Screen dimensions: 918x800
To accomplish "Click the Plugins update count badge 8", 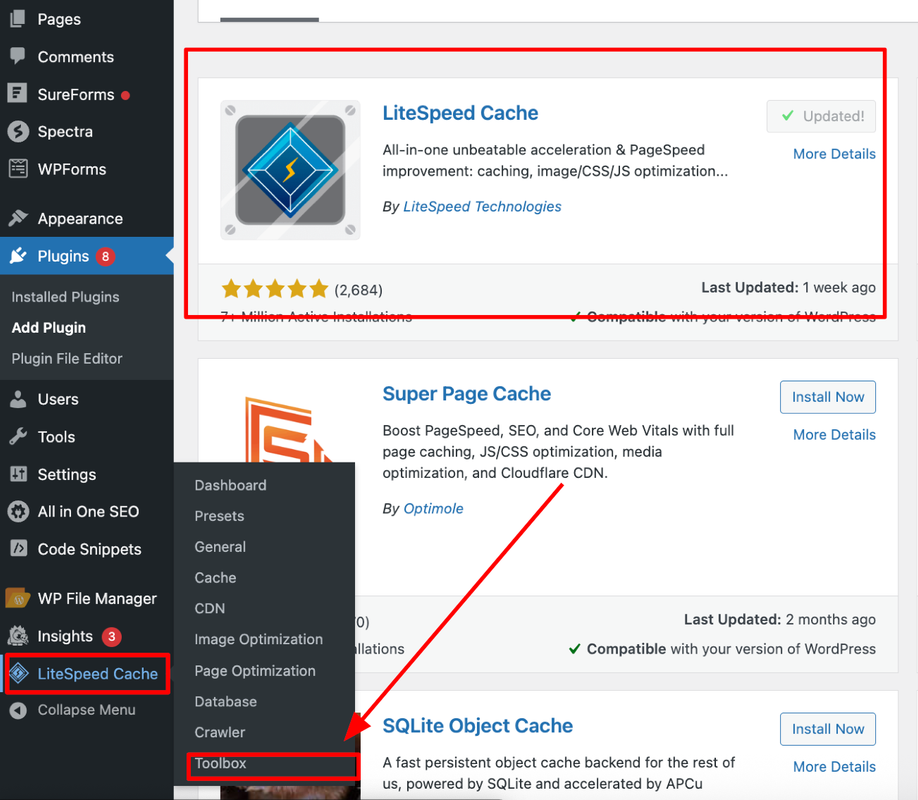I will pyautogui.click(x=105, y=256).
